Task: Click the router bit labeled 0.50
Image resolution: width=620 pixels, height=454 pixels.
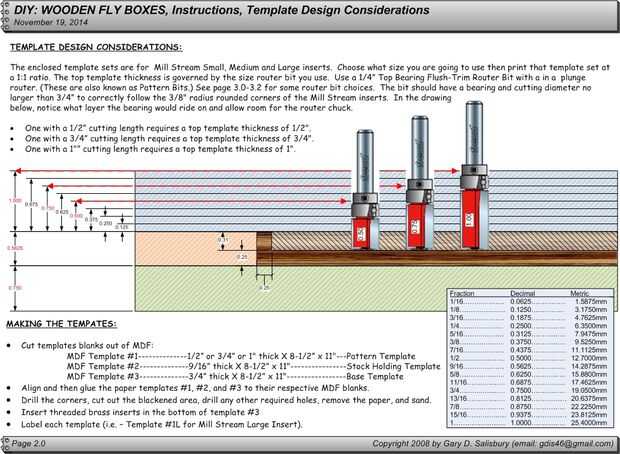Action: click(365, 189)
